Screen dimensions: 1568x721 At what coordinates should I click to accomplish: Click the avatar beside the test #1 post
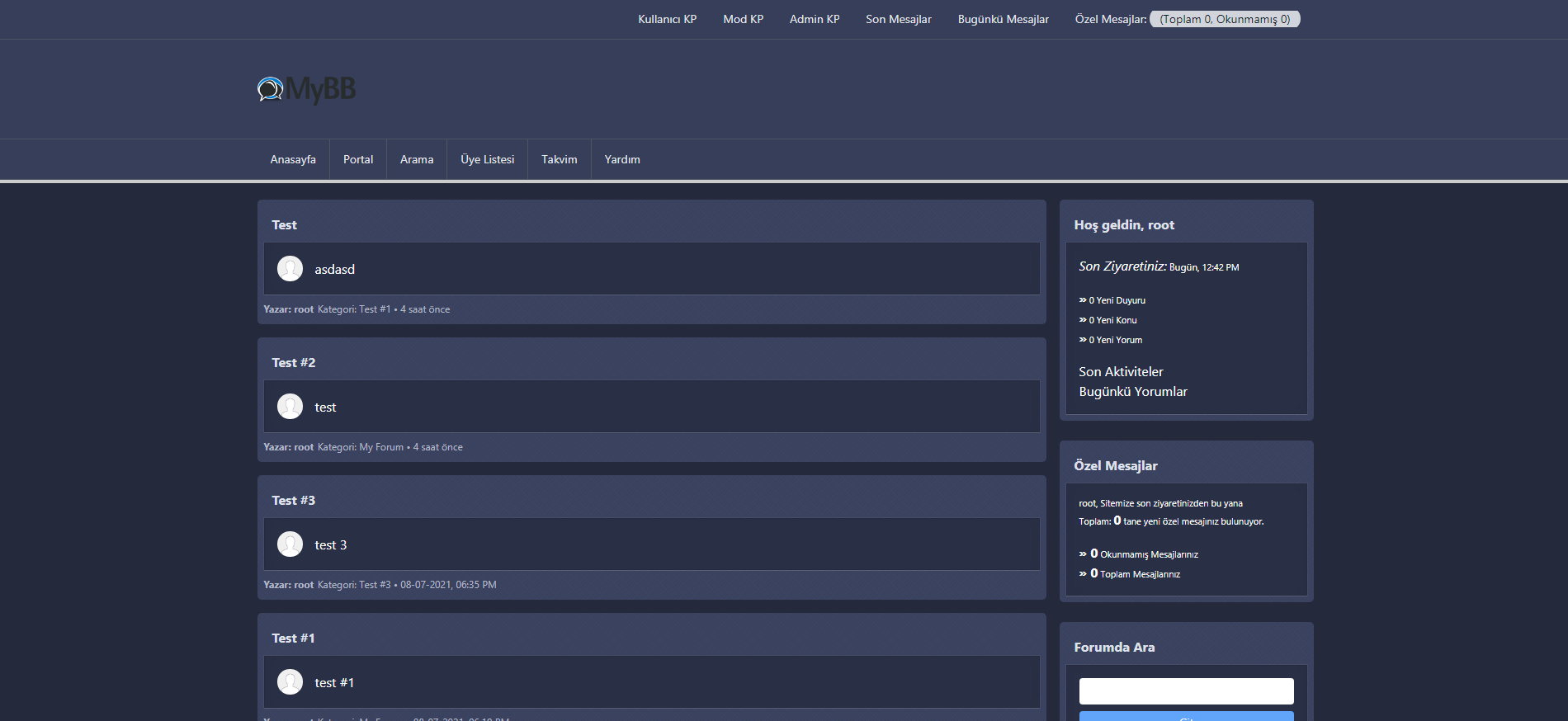click(x=290, y=682)
